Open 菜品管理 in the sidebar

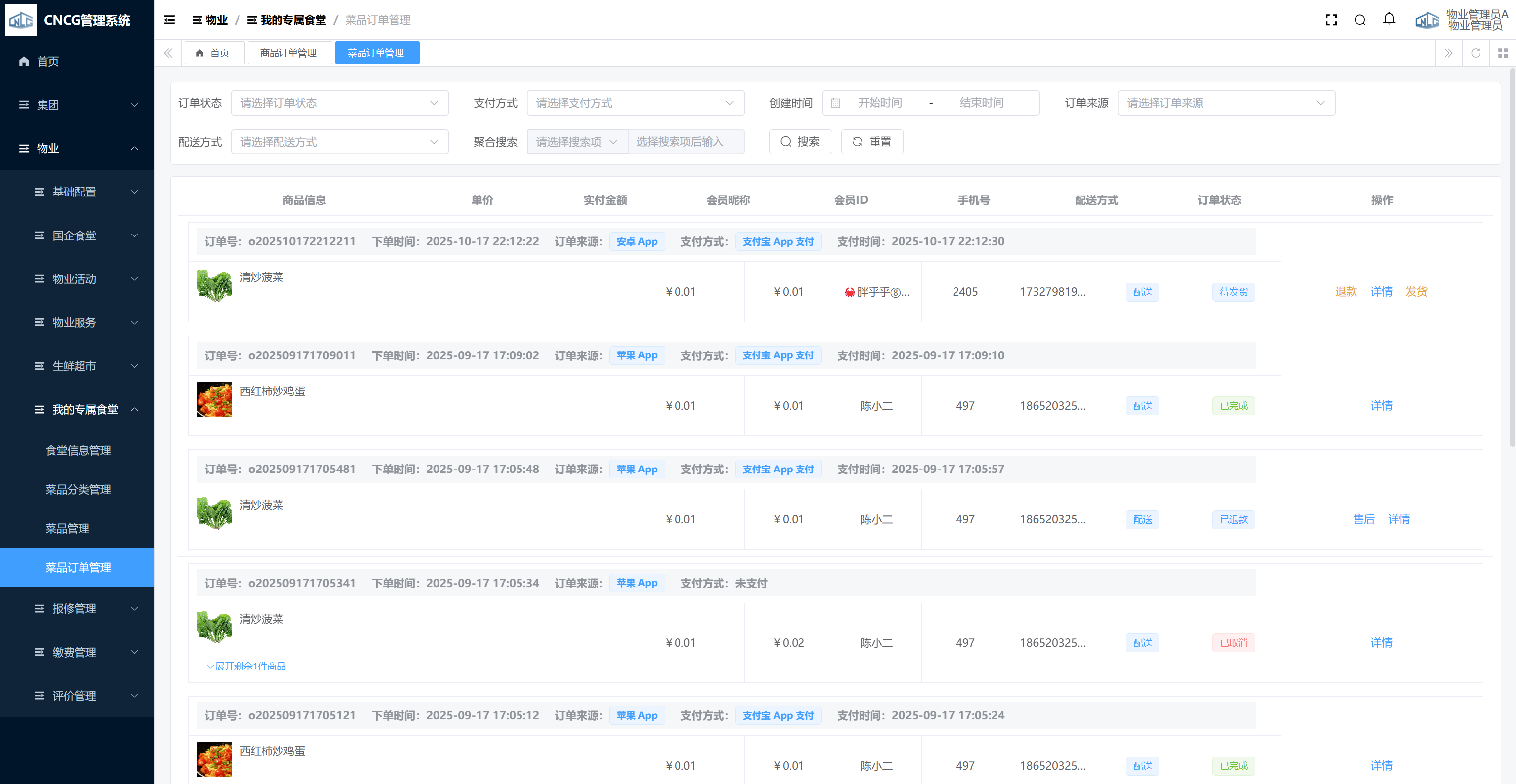[x=67, y=529]
